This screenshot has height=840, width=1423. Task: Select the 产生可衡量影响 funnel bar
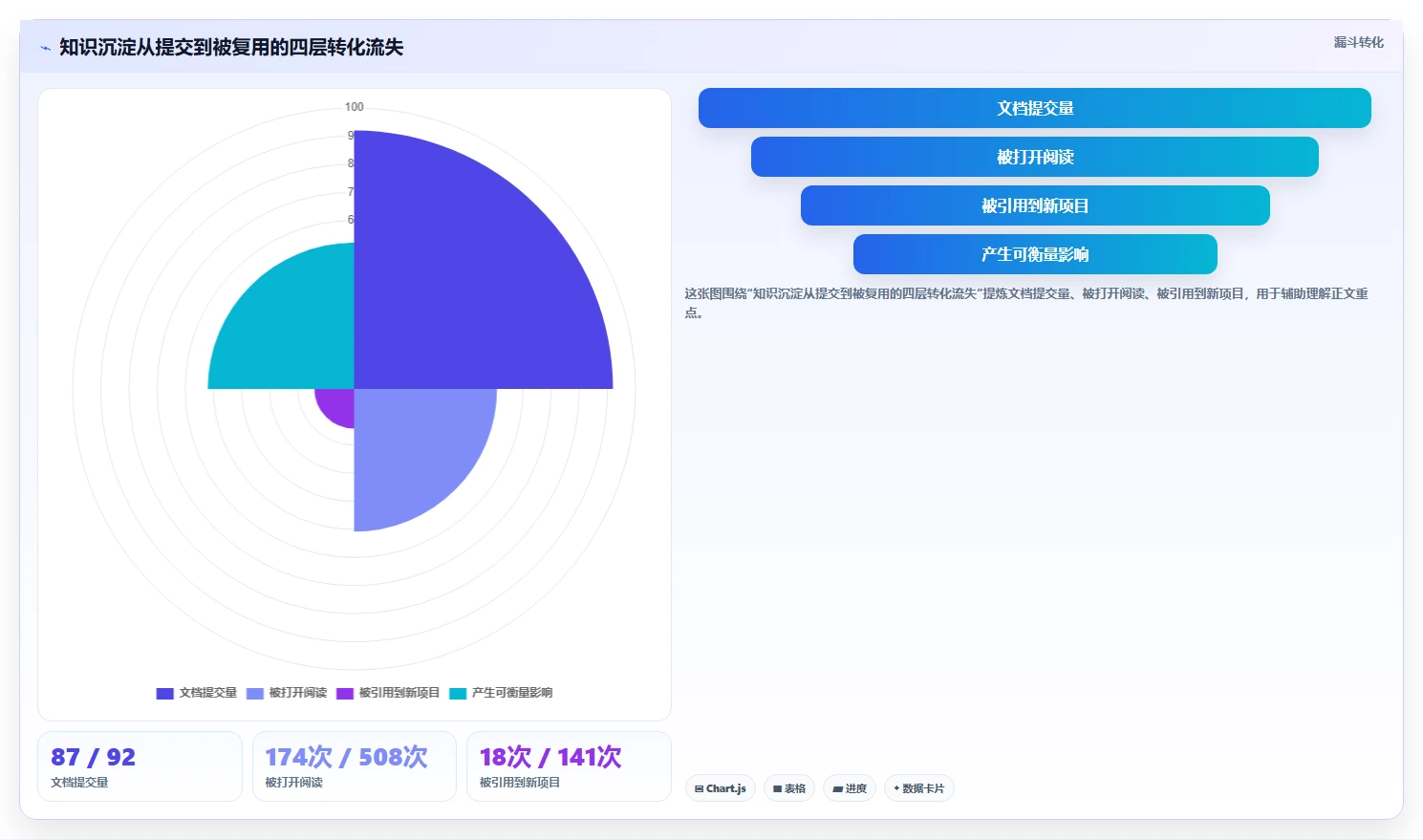1035,254
